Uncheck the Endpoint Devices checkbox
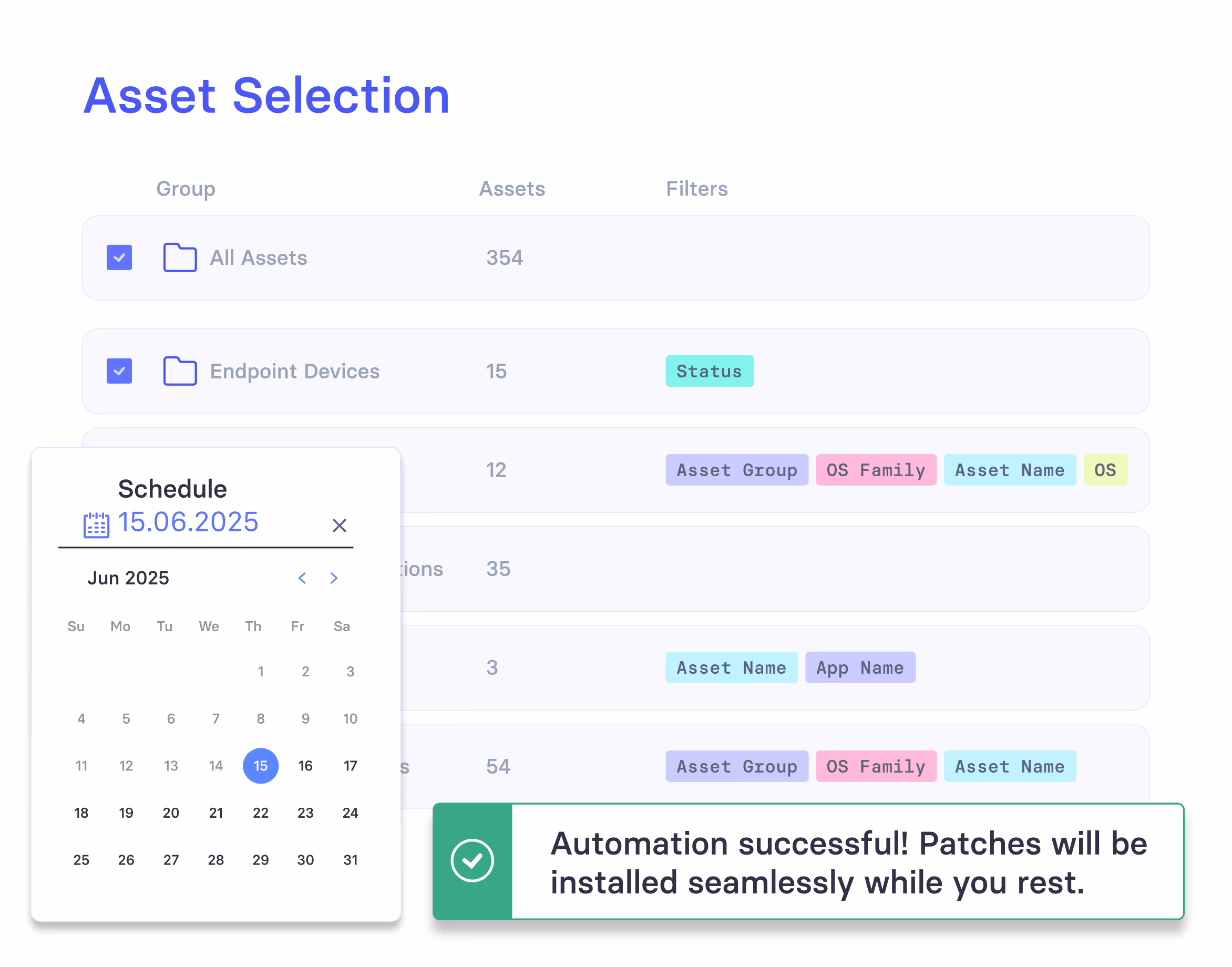This screenshot has width=1232, height=967. (x=119, y=371)
